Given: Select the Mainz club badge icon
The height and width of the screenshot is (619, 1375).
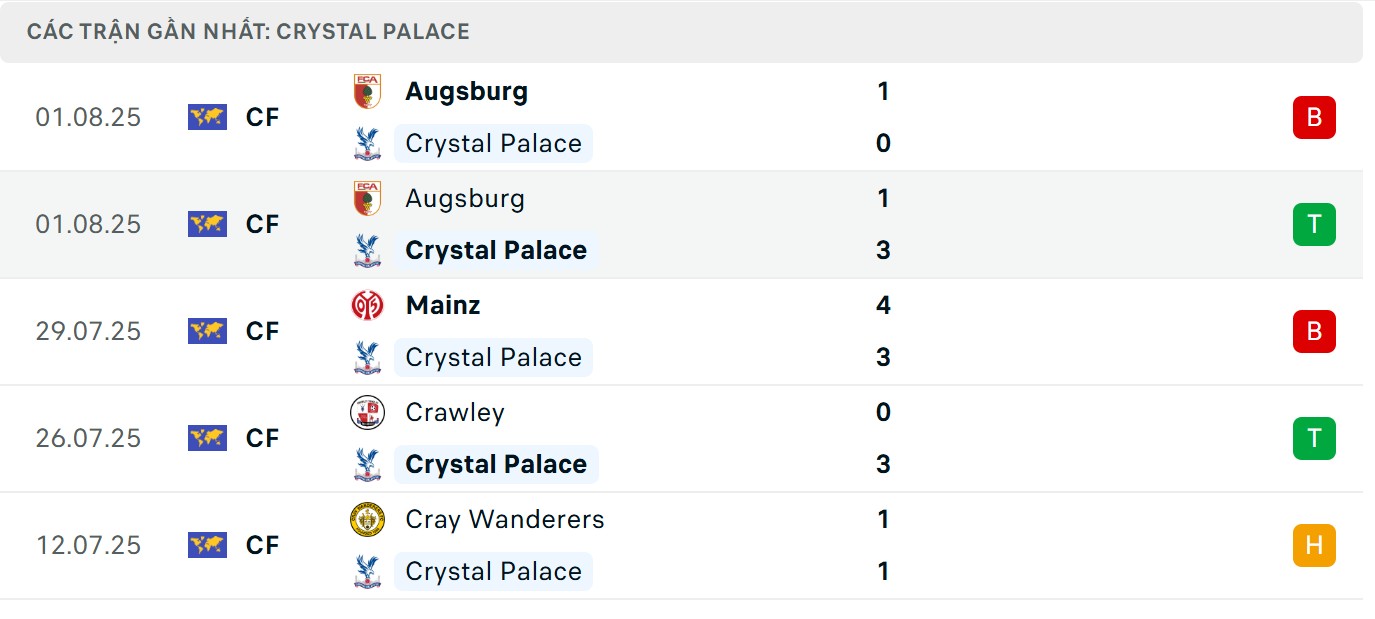Looking at the screenshot, I should [367, 306].
